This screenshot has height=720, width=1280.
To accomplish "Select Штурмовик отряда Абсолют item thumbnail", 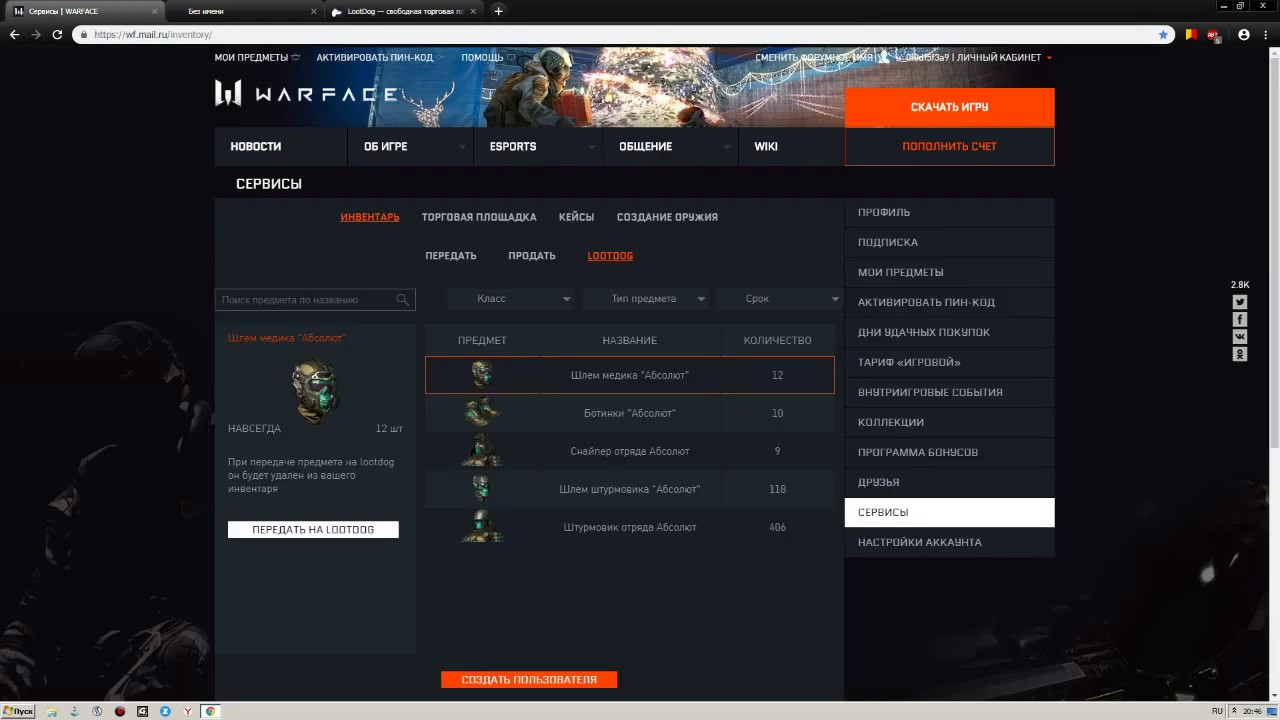I will tap(482, 527).
